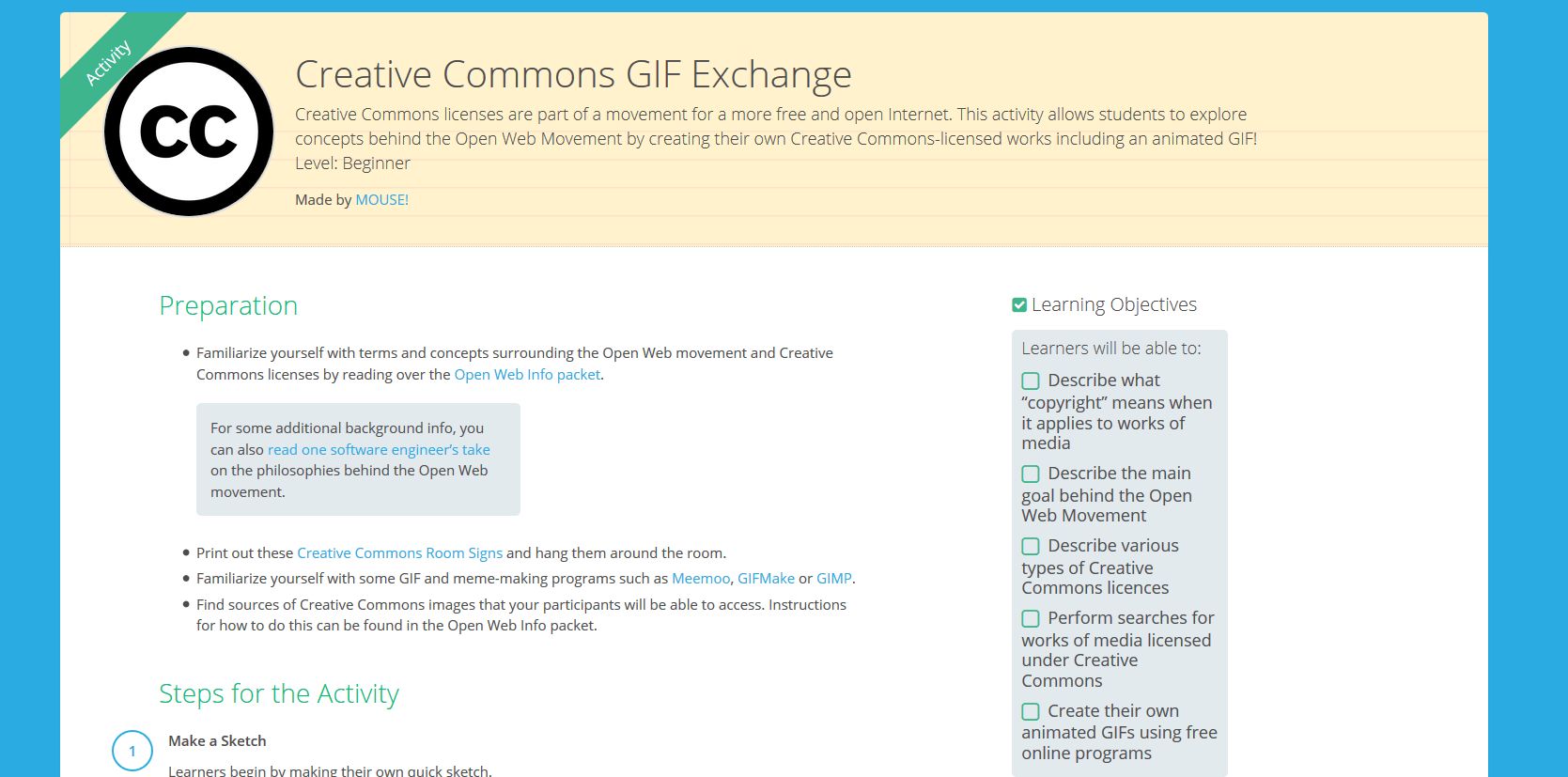Click 'Learners will be able to:' text
Viewport: 1568px width, 777px height.
(1111, 348)
